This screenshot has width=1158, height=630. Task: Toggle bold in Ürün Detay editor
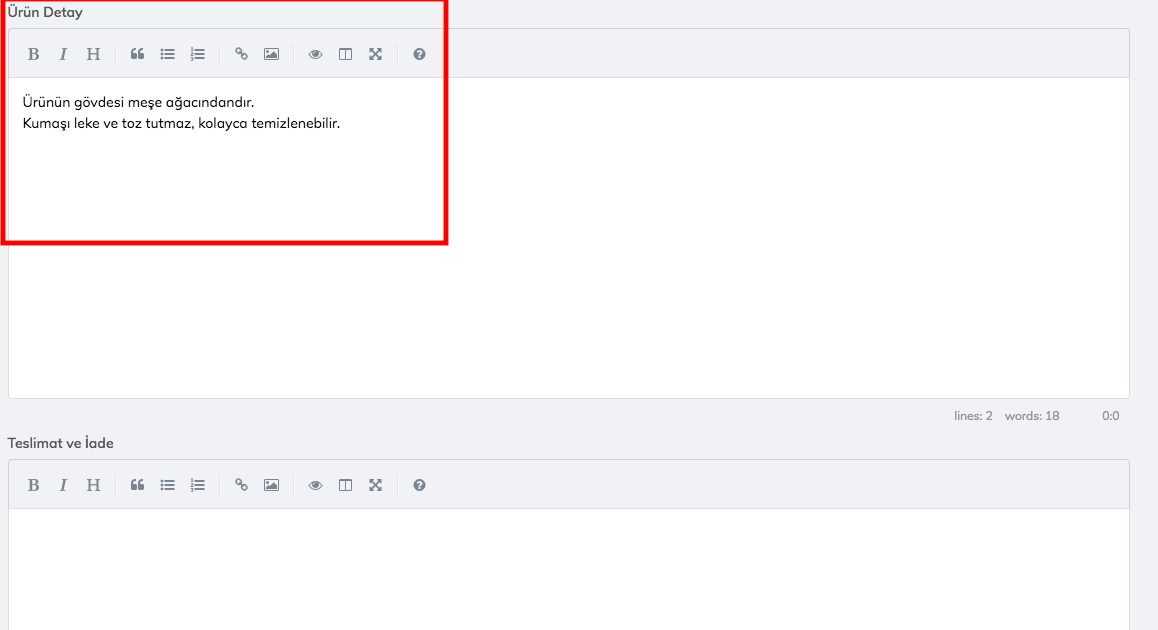[33, 54]
